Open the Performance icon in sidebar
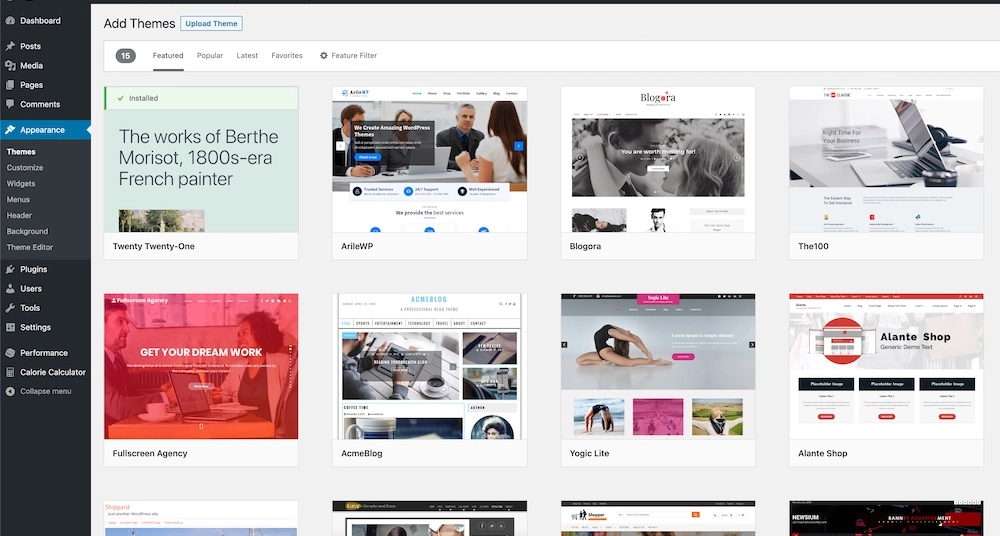 (10, 353)
